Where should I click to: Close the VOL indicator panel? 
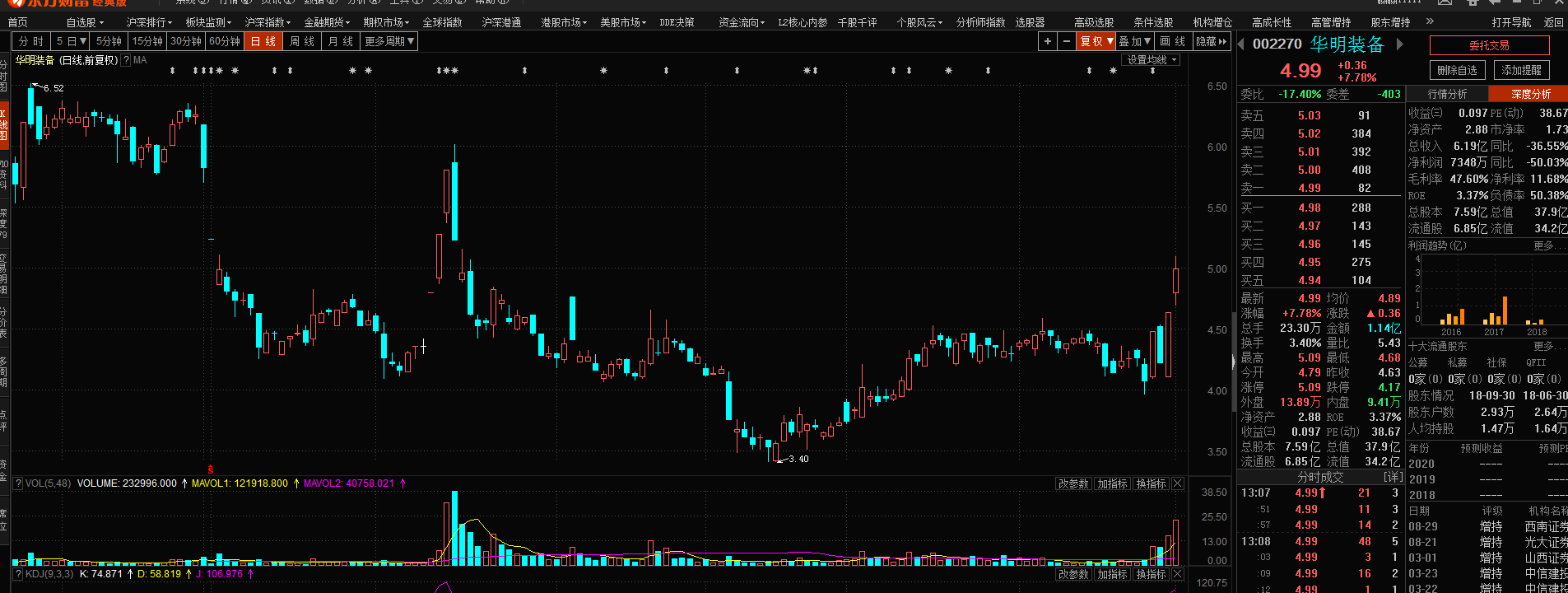tap(1178, 483)
